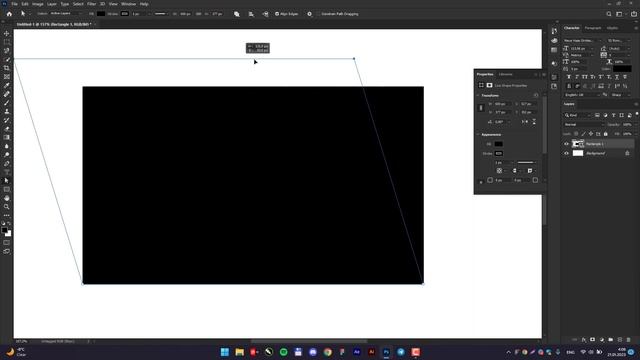Hide the Rectangle 1 layer

(566, 144)
